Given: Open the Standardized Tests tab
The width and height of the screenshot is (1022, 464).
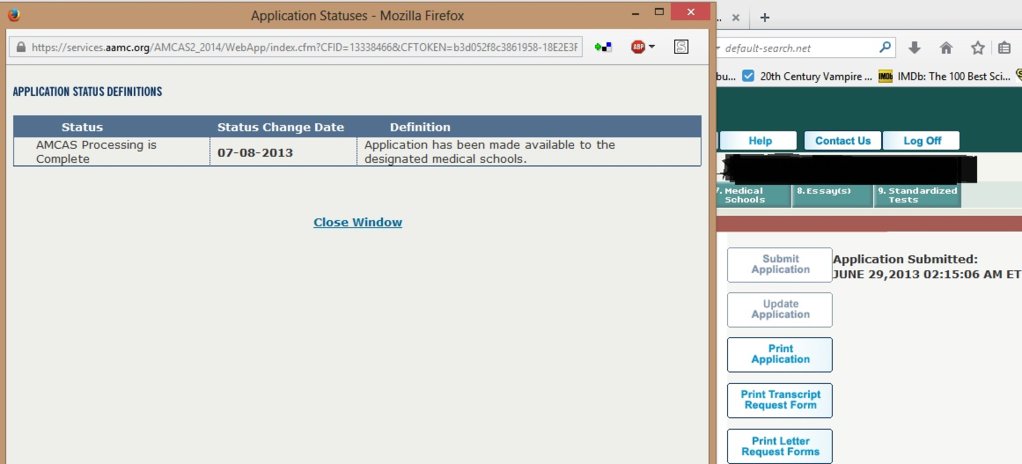Looking at the screenshot, I should (917, 196).
